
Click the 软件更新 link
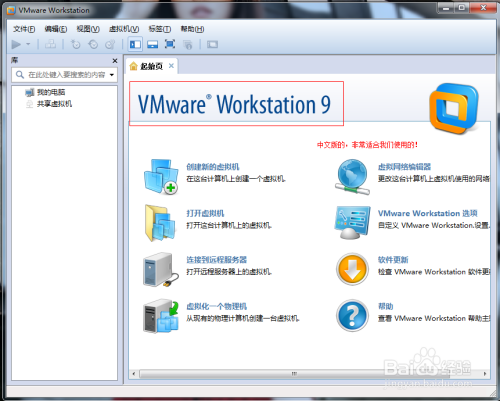point(393,260)
